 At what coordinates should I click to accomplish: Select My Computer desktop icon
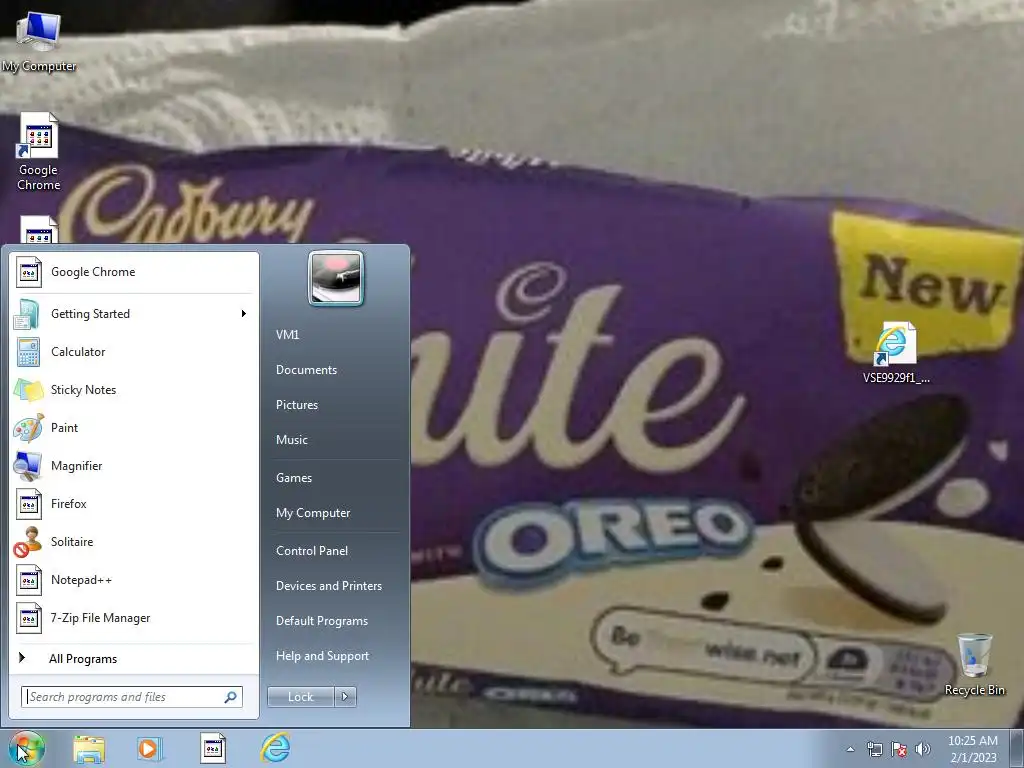(39, 42)
